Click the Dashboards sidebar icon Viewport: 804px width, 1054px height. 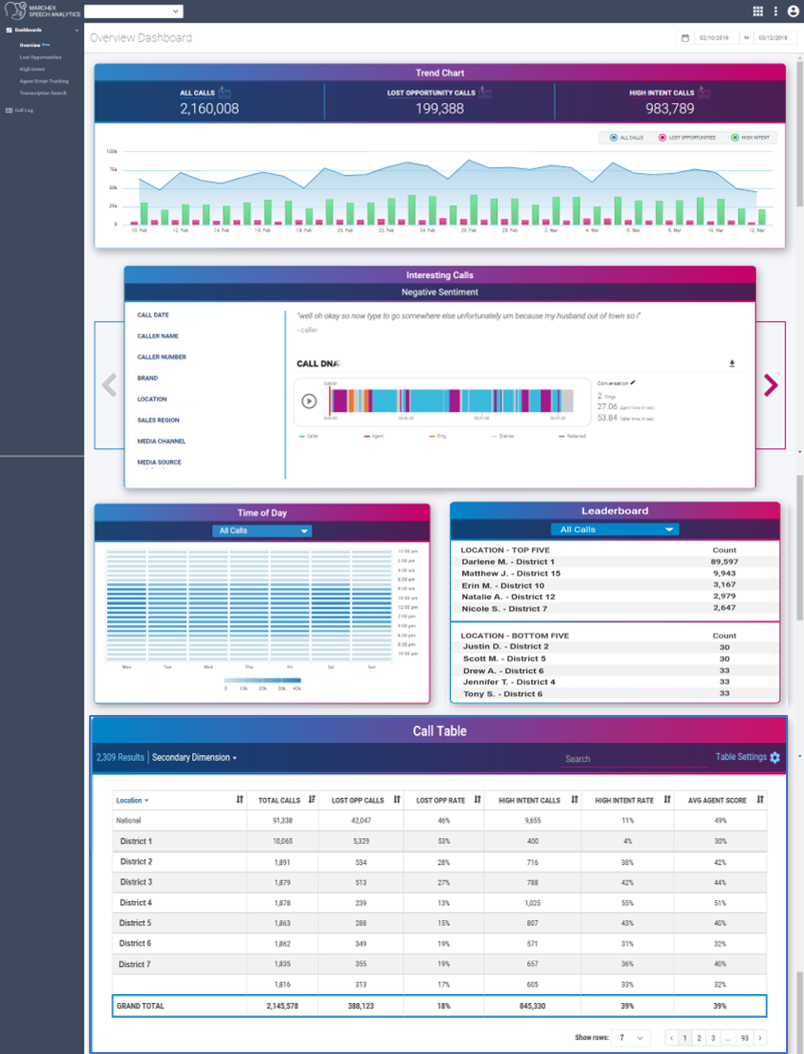point(9,30)
